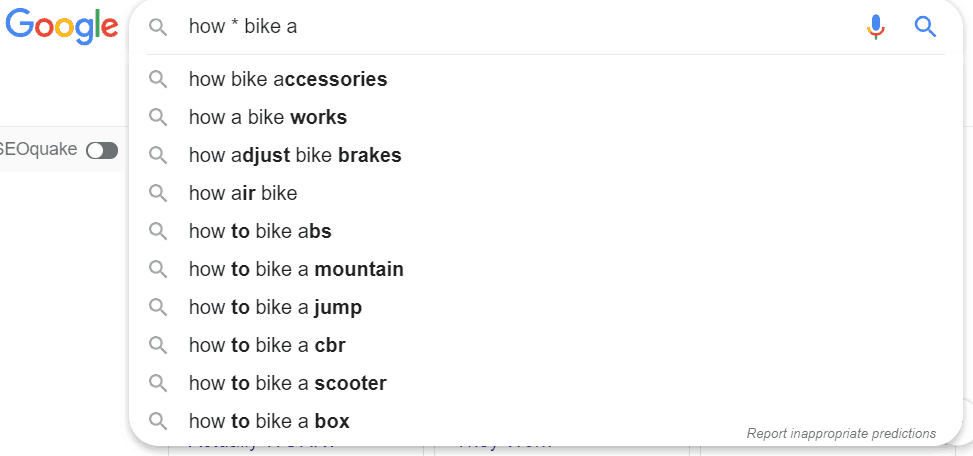The image size is (973, 456).
Task: Click magnifier icon beside 'how air bike'
Action: 157,193
